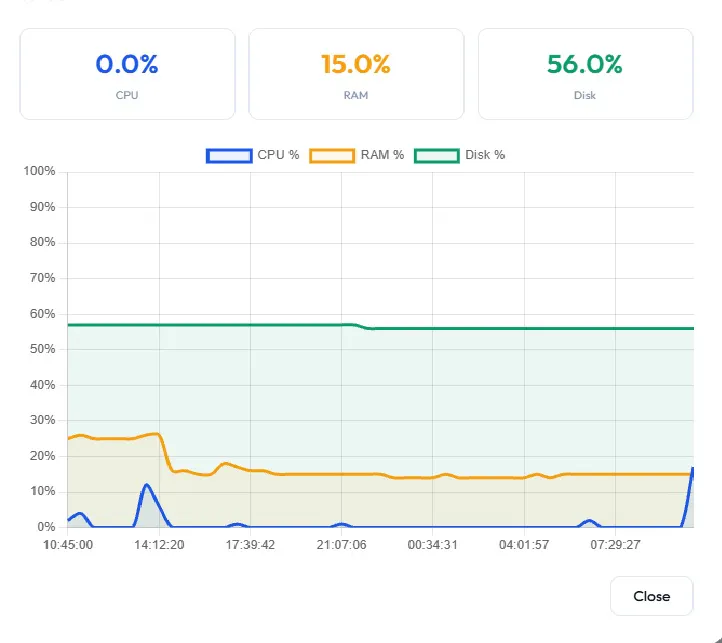The width and height of the screenshot is (722, 643).
Task: Select the 56.0% Disk stat card
Action: pyautogui.click(x=585, y=74)
